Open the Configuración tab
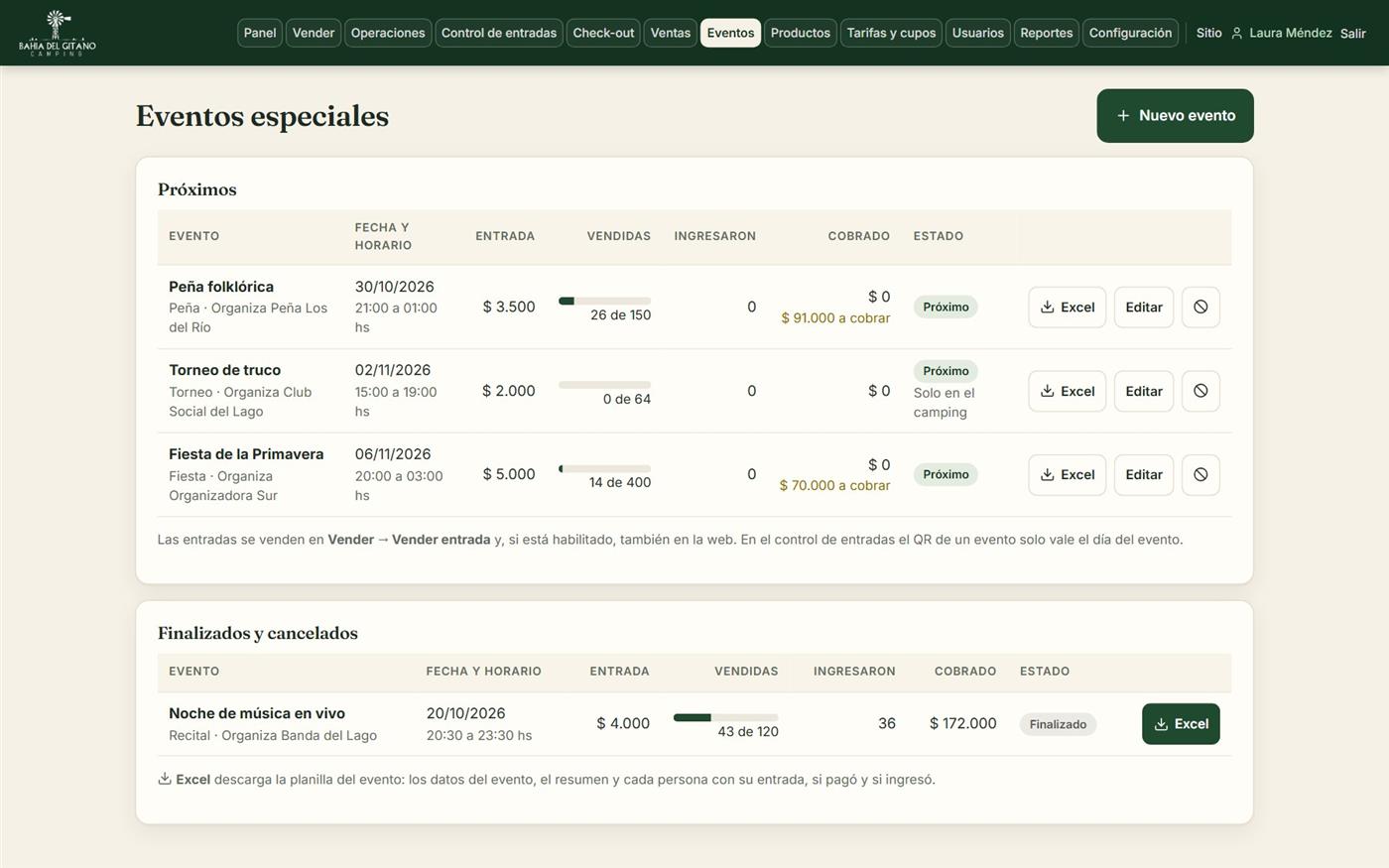The image size is (1389, 868). 1130,33
